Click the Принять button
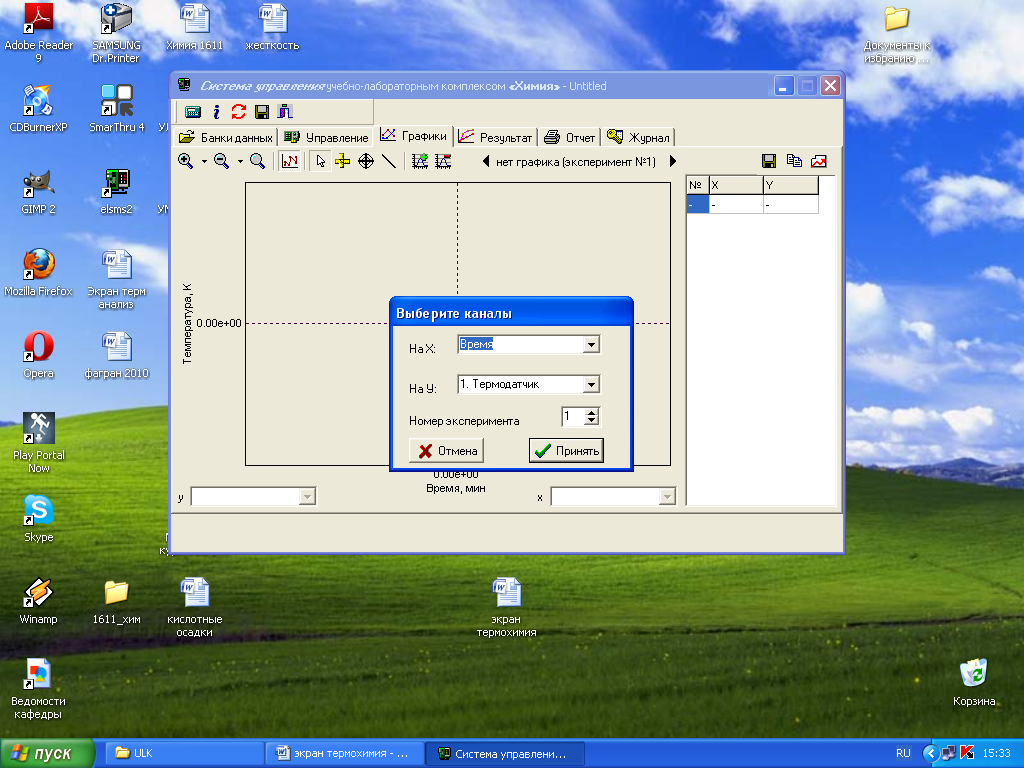This screenshot has width=1024, height=768. [566, 451]
